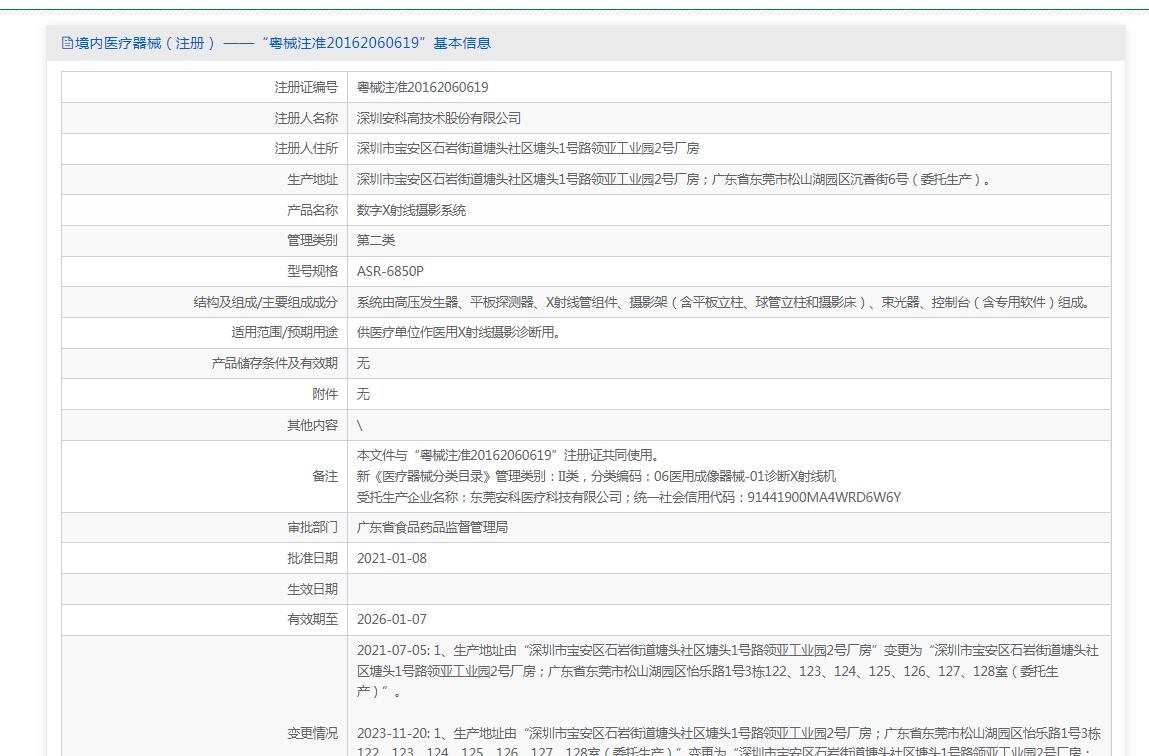The image size is (1149, 756).
Task: Click the social credit code 91441900MA4WRD6W6Y line
Action: point(629,497)
